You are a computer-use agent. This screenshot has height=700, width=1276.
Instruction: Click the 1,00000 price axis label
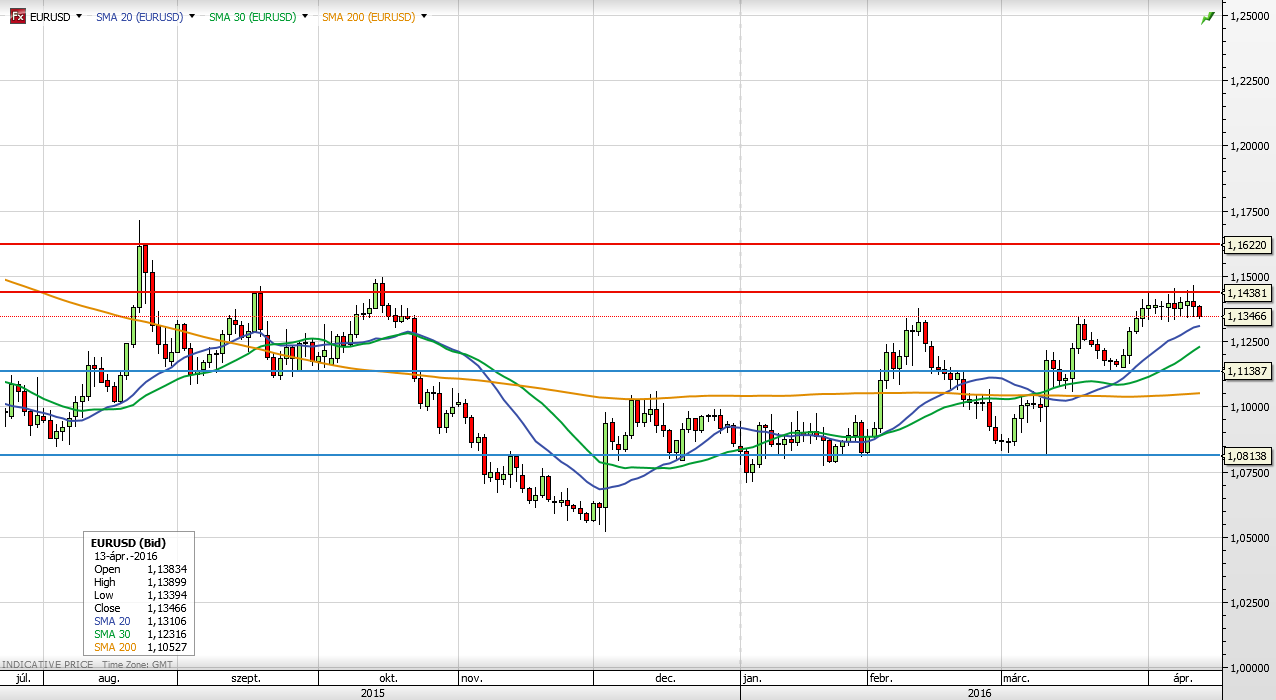[x=1248, y=667]
